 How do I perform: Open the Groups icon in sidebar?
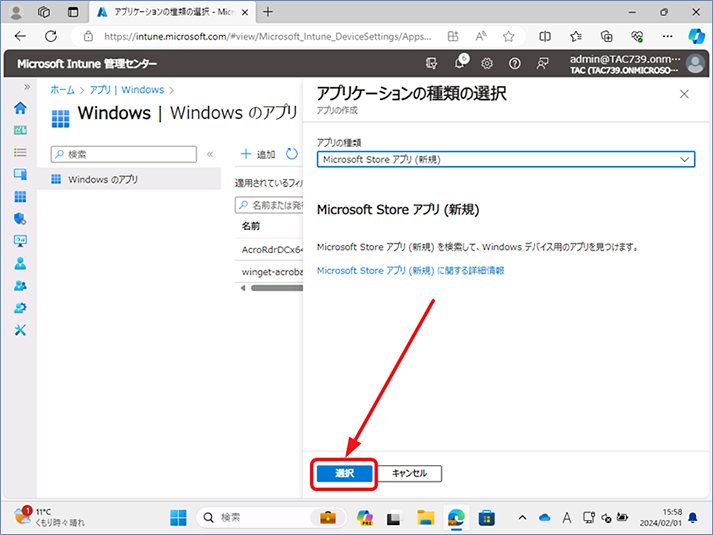20,285
